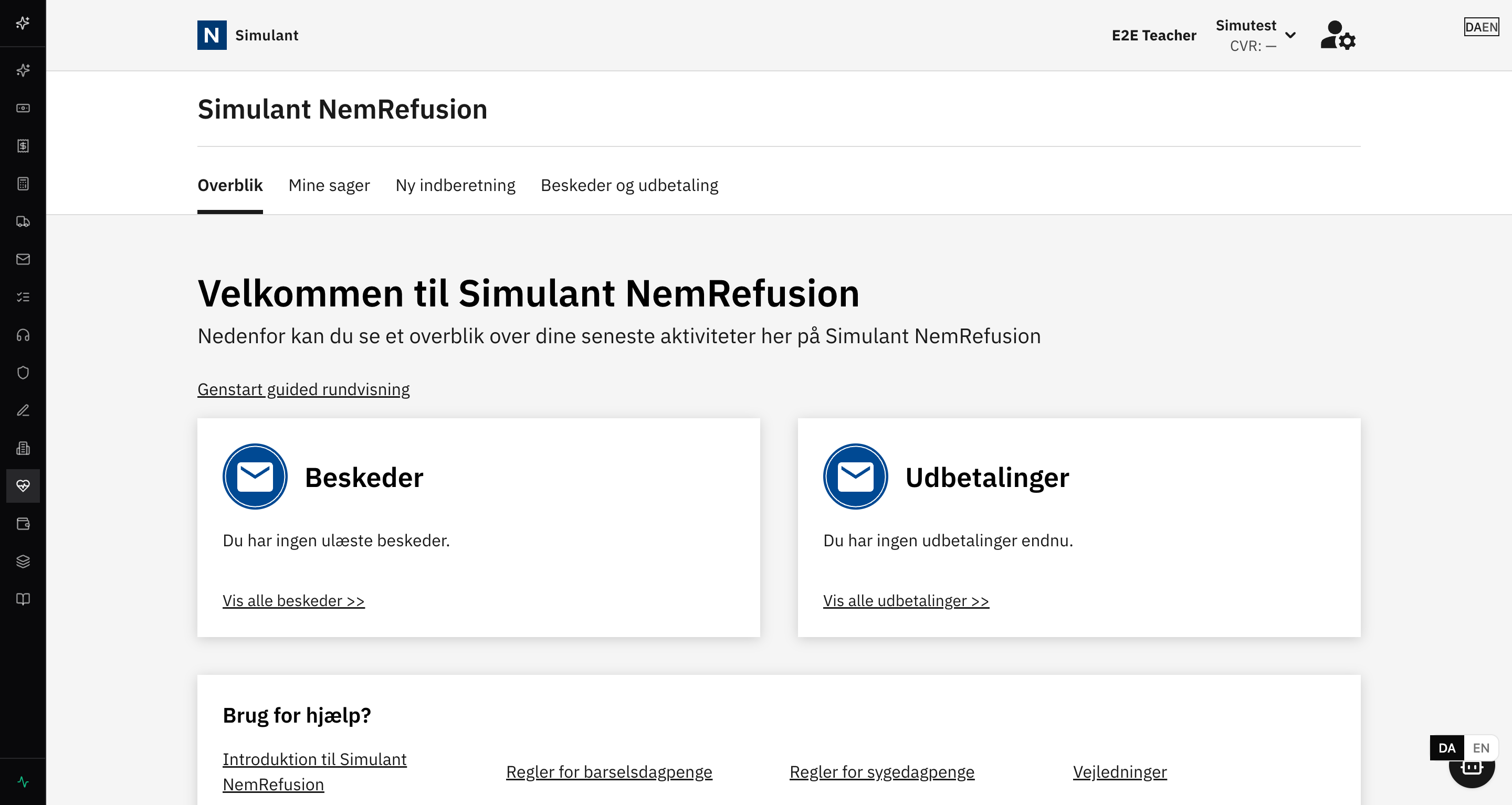
Task: Click Genstart guided rundvisning link
Action: click(x=303, y=389)
